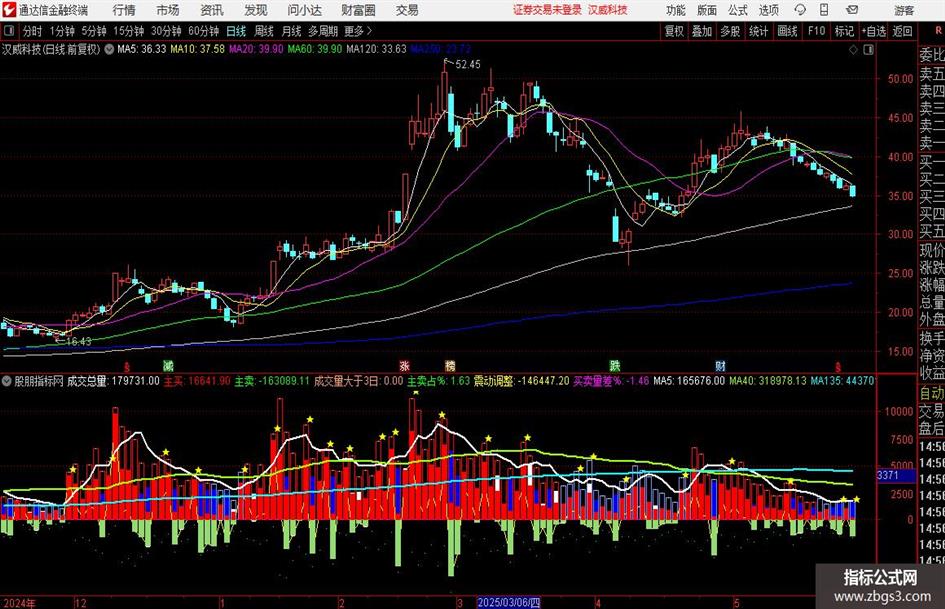The image size is (945, 609).
Task: Click the red R marker in toolbar corner
Action: tap(937, 31)
